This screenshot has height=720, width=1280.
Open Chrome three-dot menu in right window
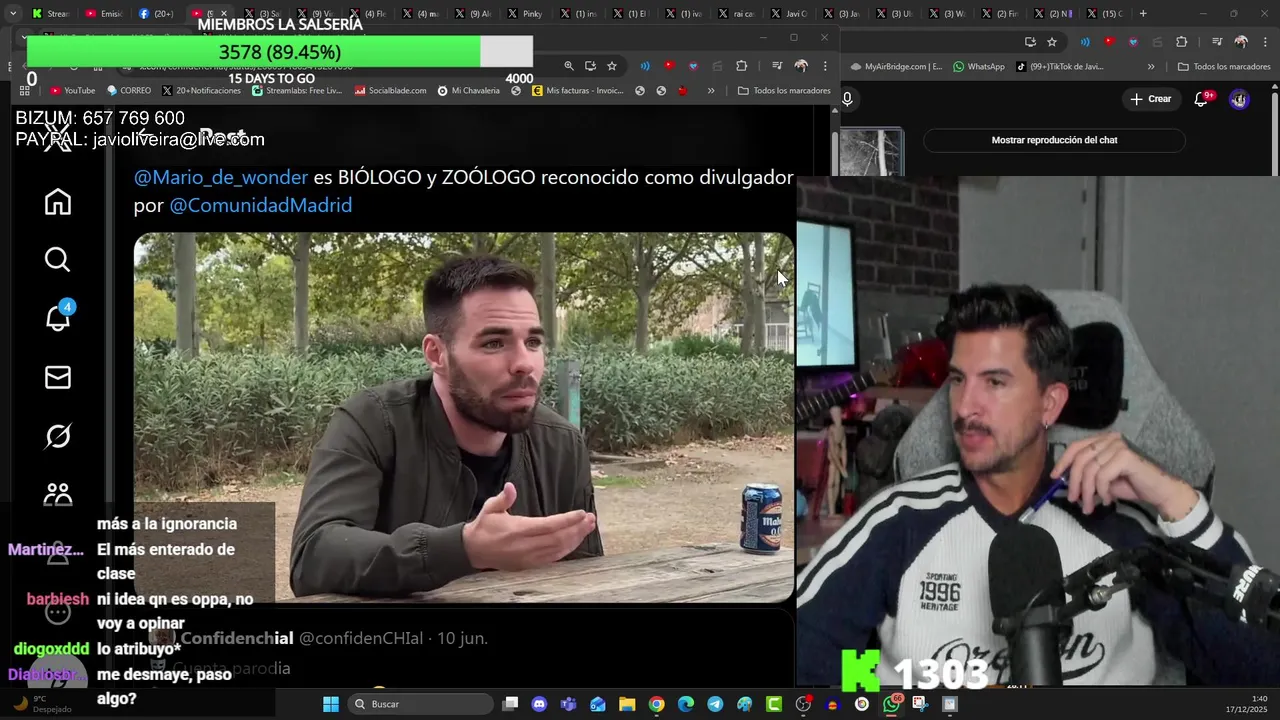(x=1265, y=42)
